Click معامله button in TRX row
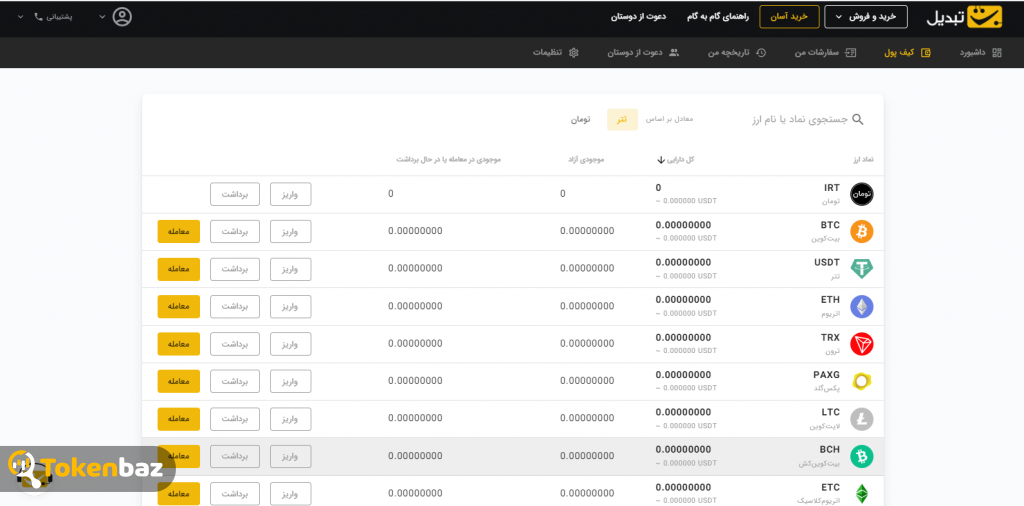This screenshot has height=506, width=1024. (178, 343)
